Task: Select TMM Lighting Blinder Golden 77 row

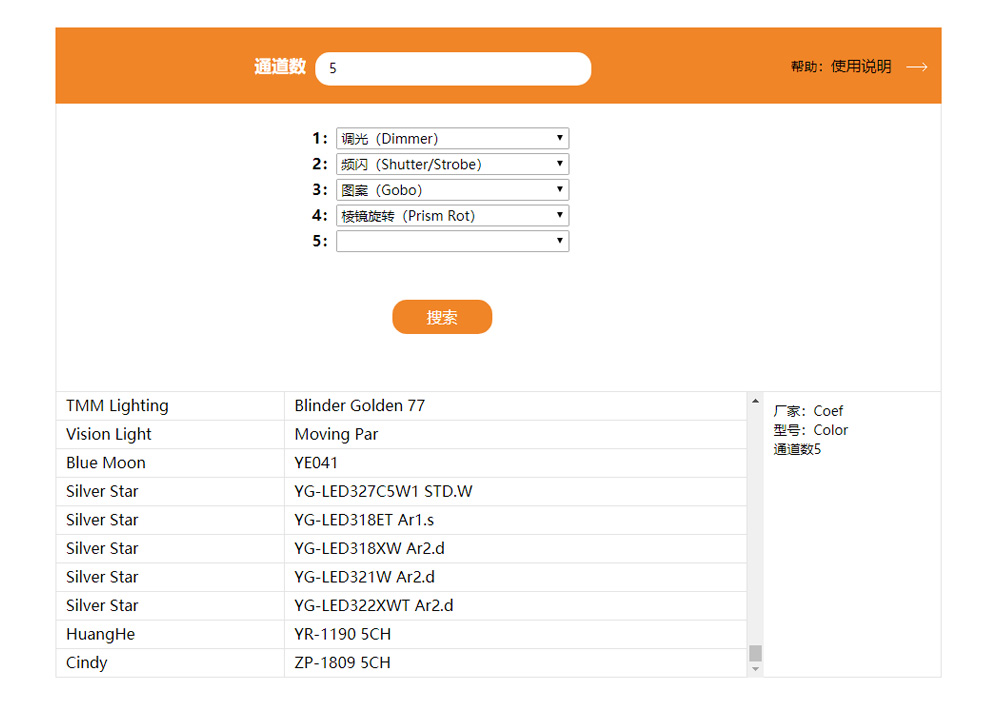Action: pyautogui.click(x=400, y=406)
